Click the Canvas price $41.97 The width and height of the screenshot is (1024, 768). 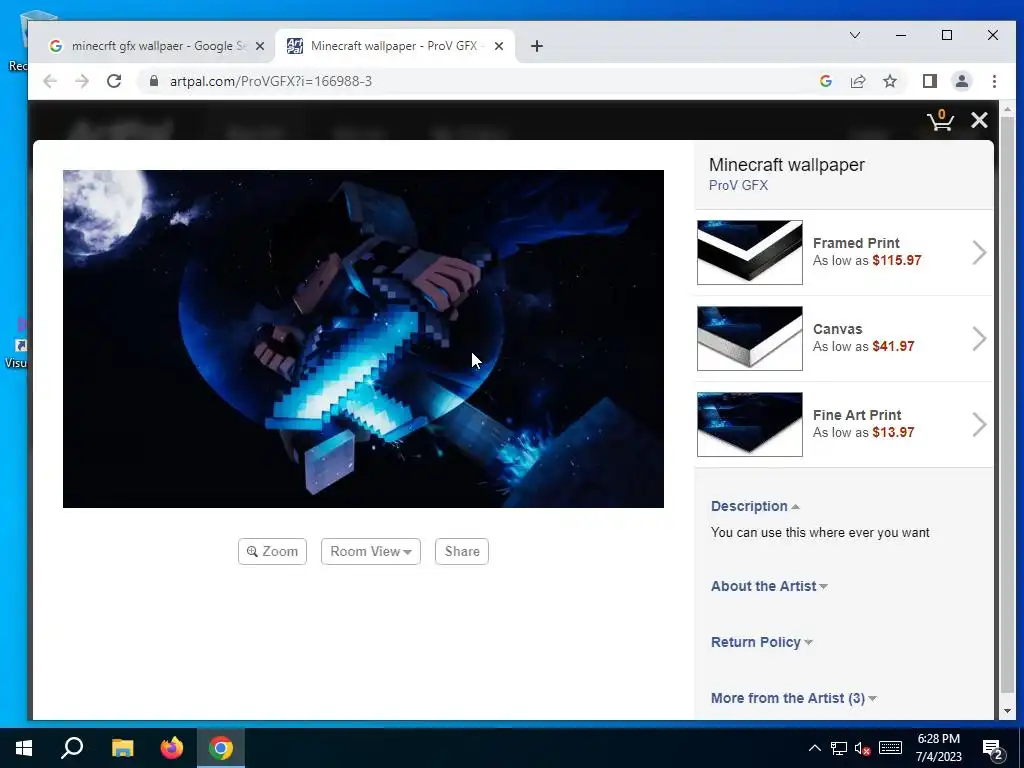(x=893, y=347)
